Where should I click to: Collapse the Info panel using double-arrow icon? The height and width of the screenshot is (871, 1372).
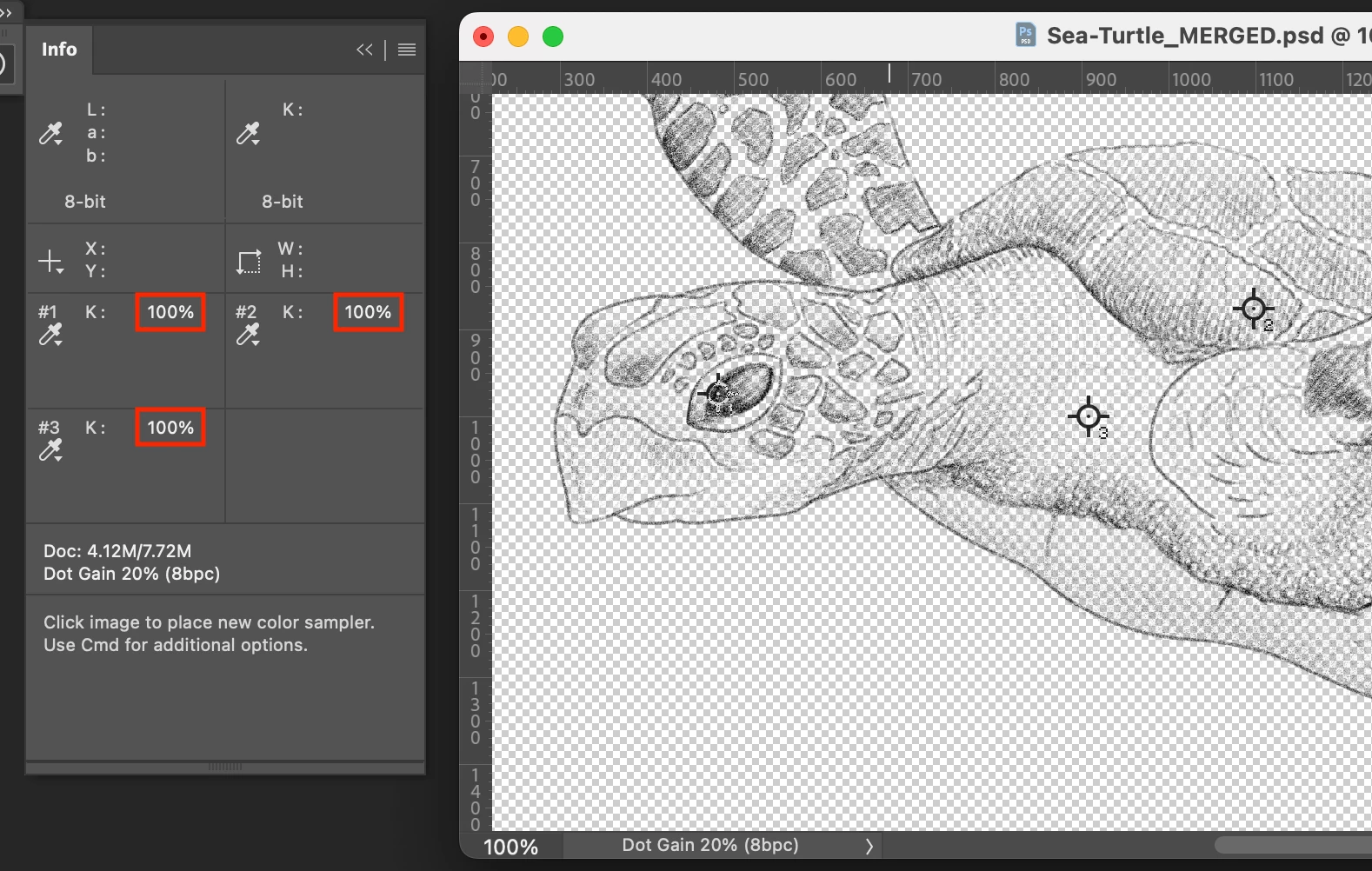[364, 50]
